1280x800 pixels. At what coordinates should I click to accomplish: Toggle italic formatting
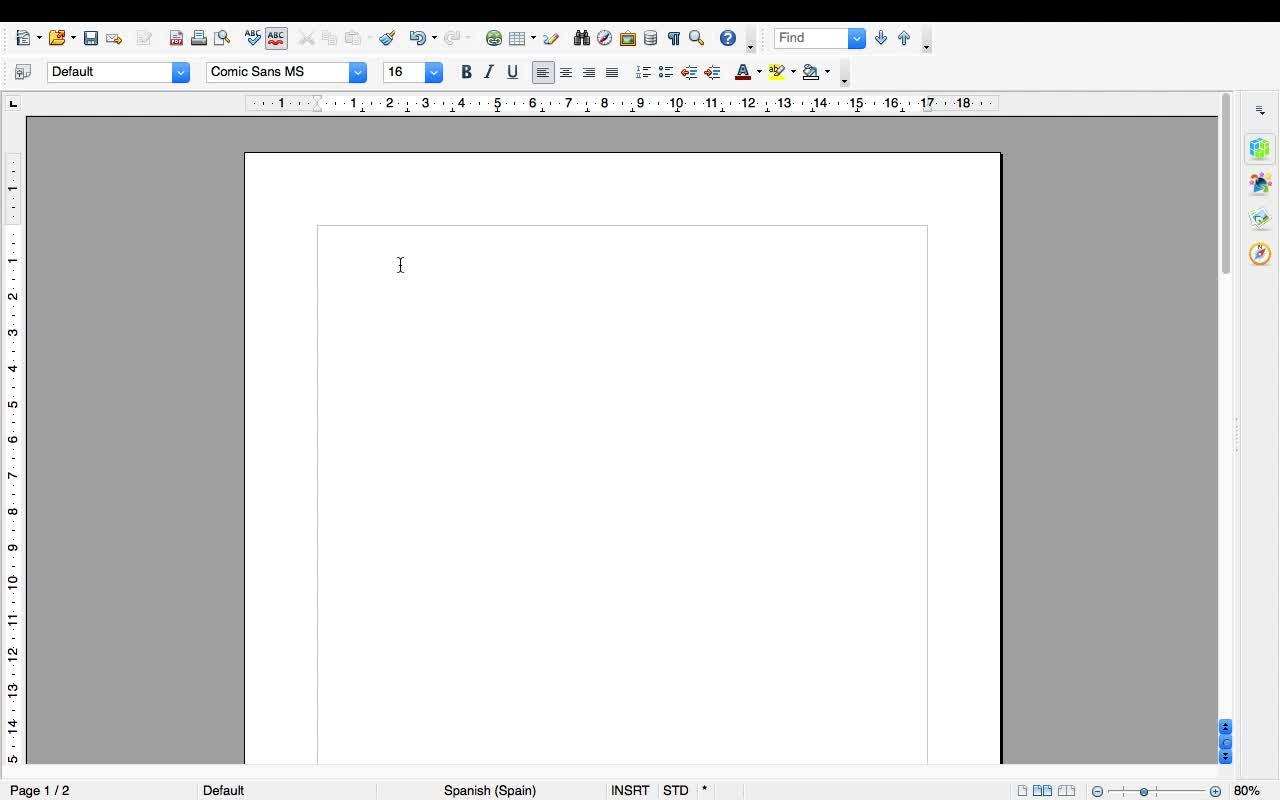pyautogui.click(x=489, y=72)
